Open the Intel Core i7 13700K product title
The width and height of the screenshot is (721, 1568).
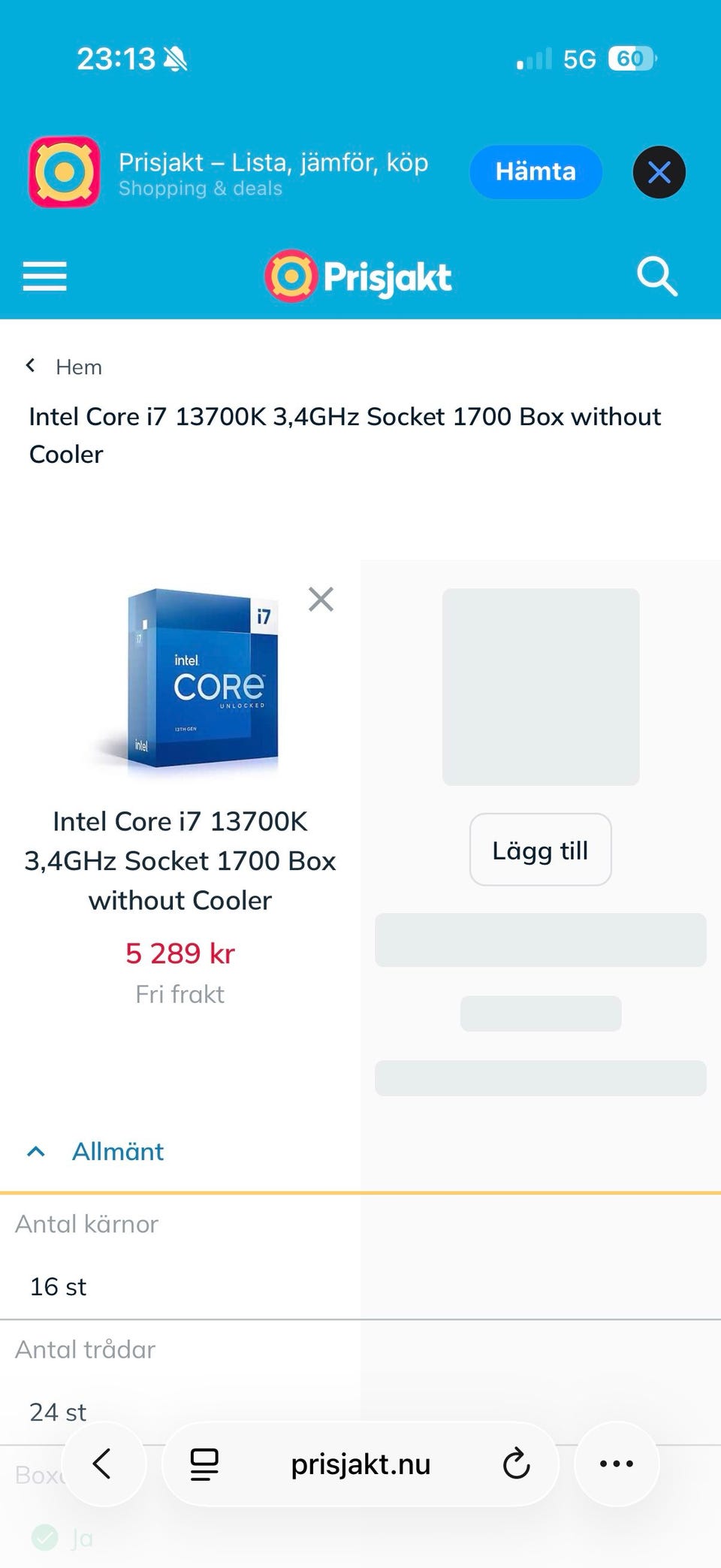180,860
